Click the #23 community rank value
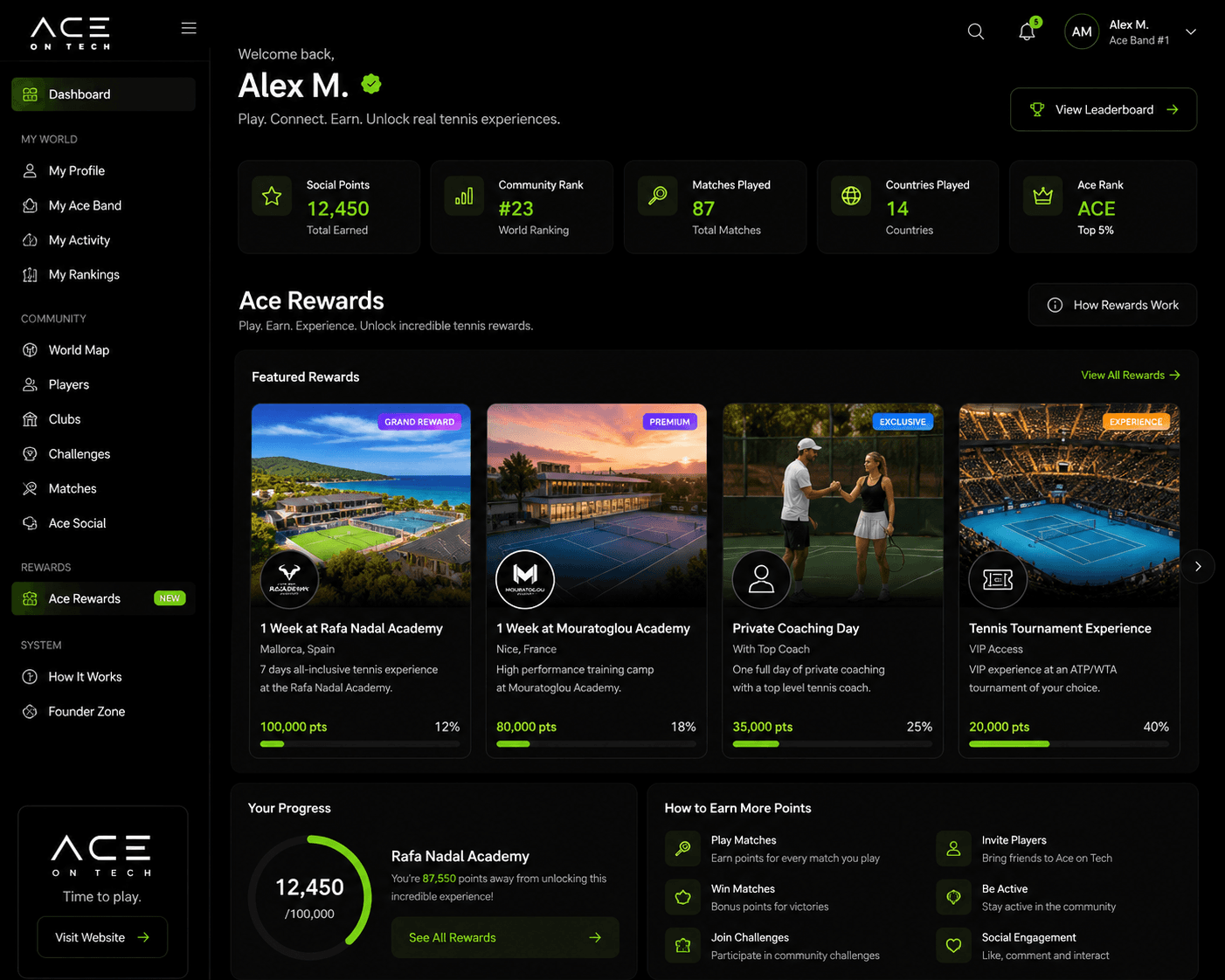The image size is (1225, 980). (x=516, y=209)
